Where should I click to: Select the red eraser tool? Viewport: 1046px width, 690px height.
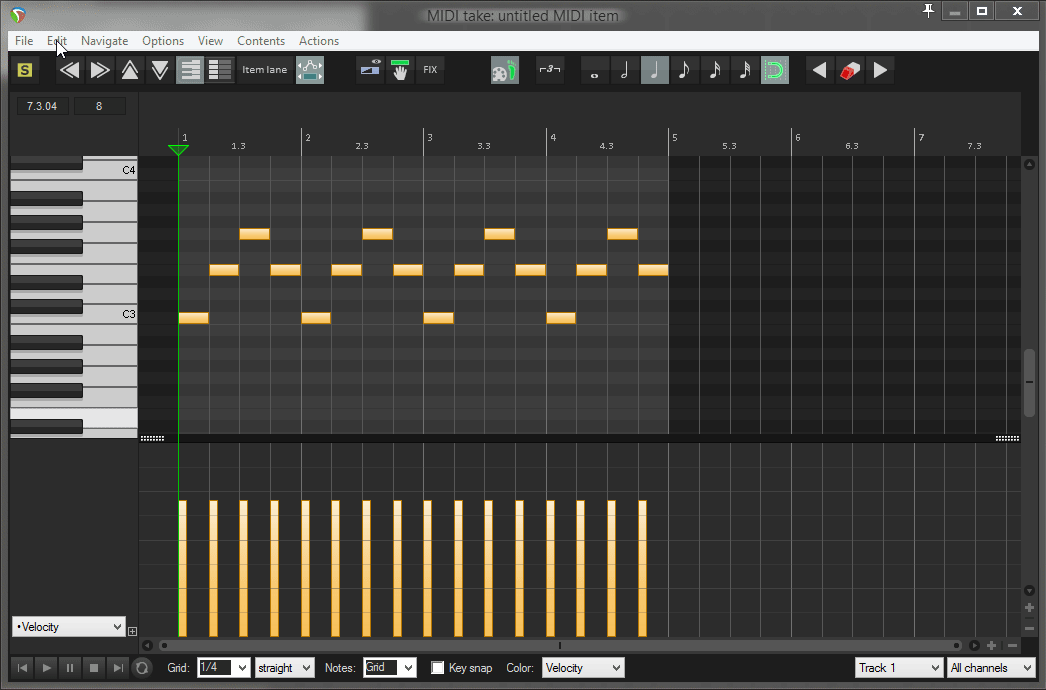tap(850, 70)
